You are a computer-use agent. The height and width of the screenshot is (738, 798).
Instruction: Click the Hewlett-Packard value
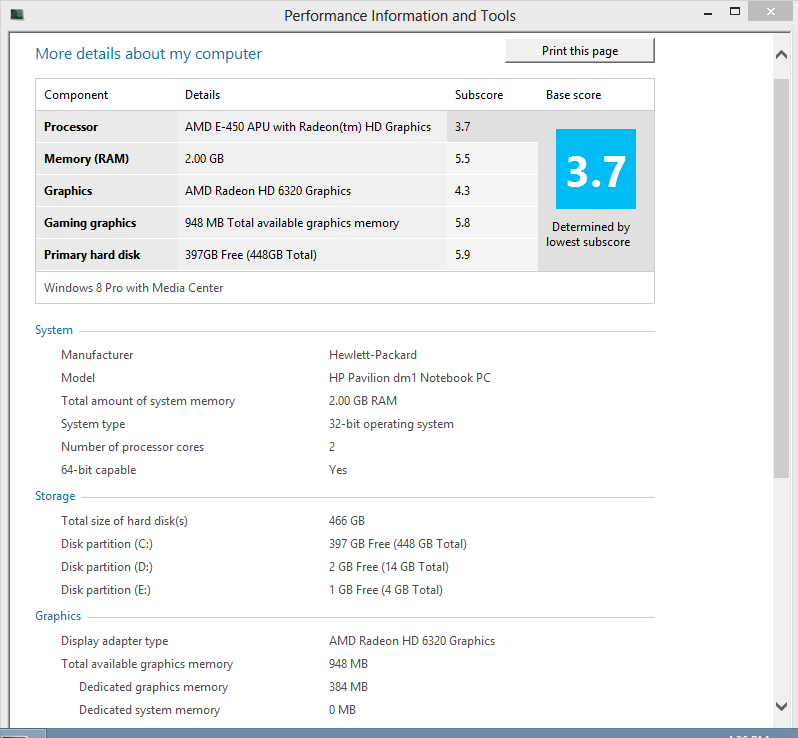373,355
